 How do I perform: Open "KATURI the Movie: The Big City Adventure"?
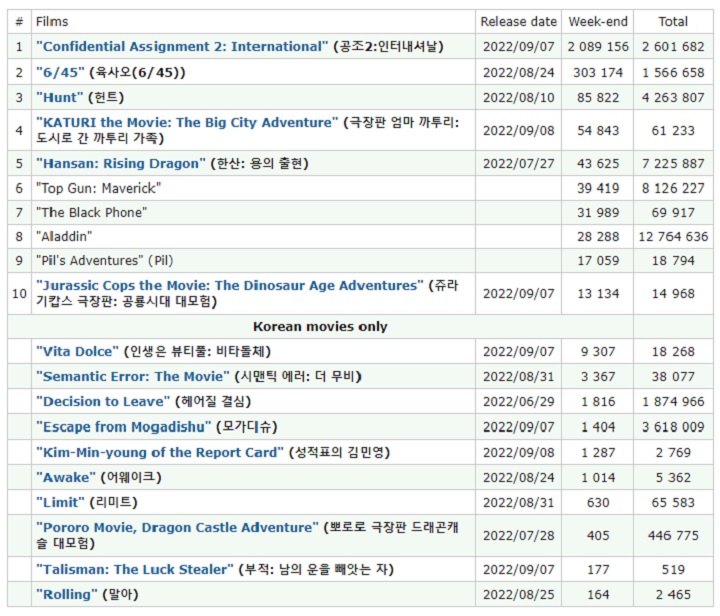tap(187, 123)
